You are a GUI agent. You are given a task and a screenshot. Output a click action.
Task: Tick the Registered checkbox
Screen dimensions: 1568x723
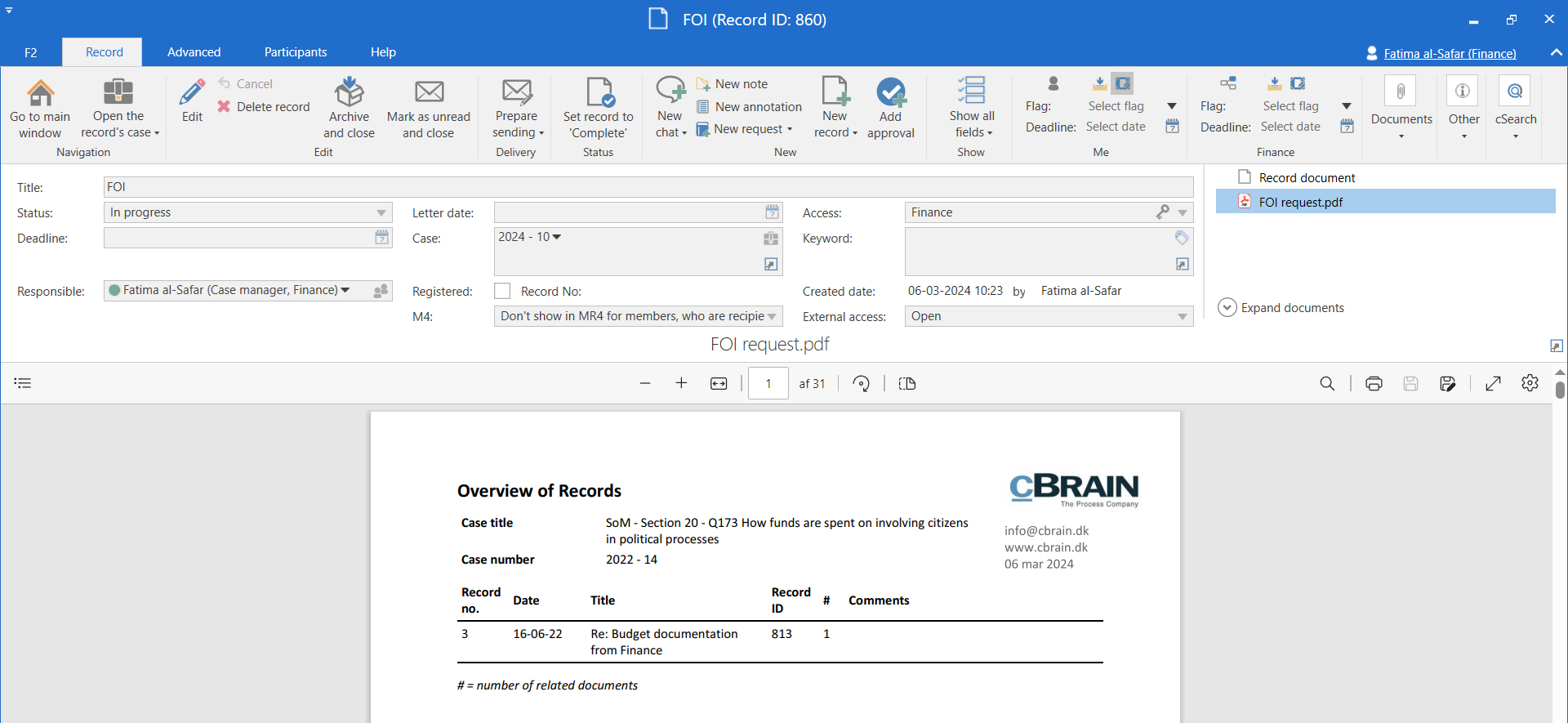tap(502, 292)
